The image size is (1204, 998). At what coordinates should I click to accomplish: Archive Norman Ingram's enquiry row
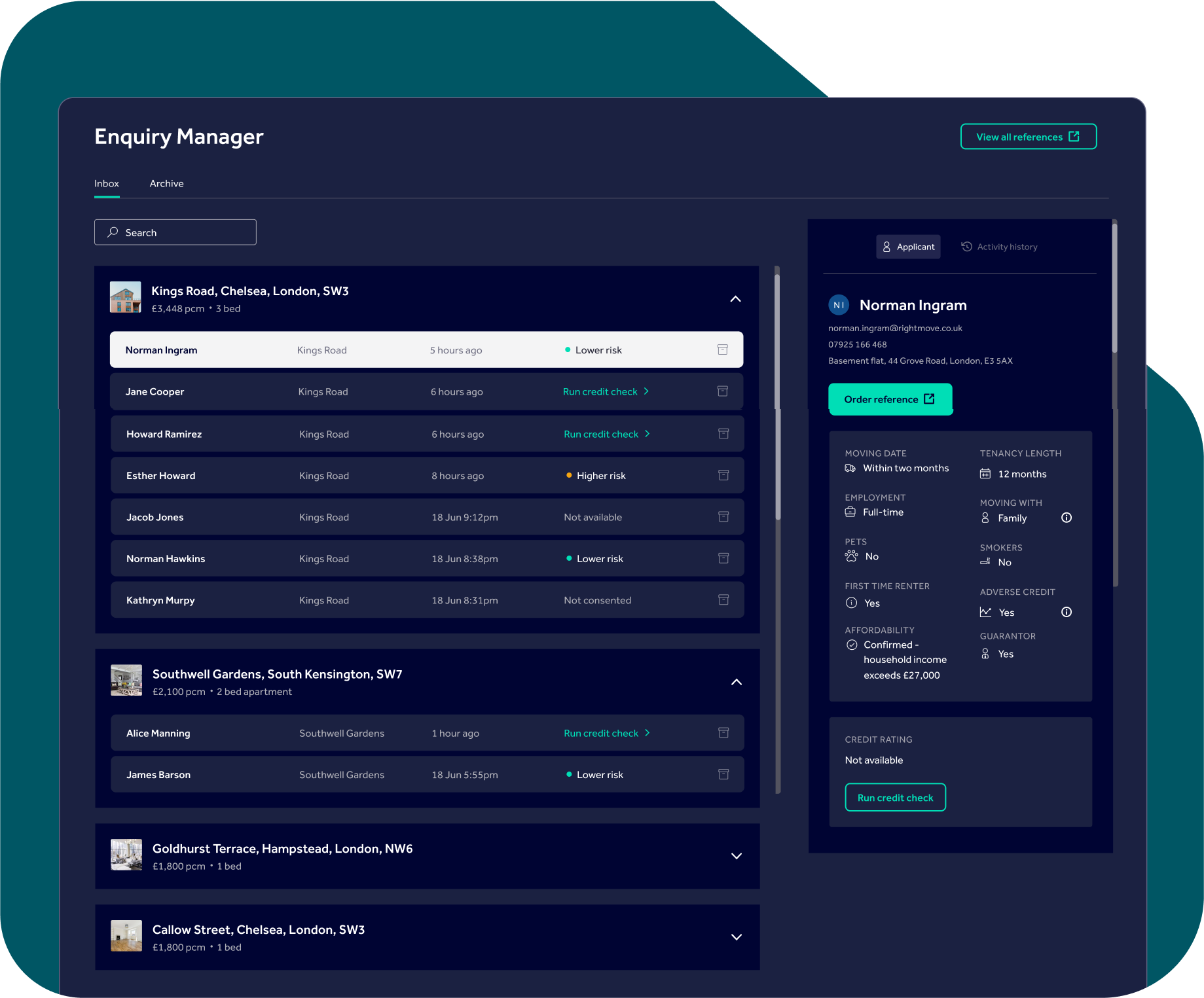722,349
